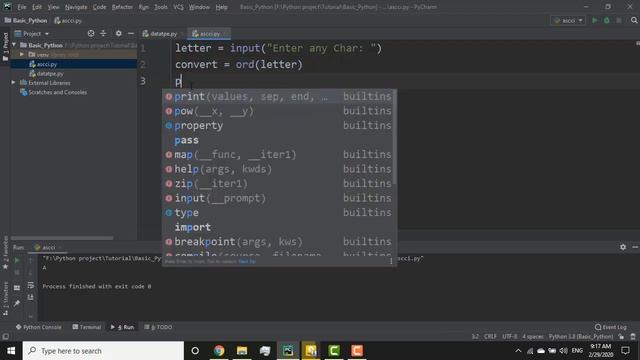Open the View menu
This screenshot has width=640, height=360.
point(53,7)
